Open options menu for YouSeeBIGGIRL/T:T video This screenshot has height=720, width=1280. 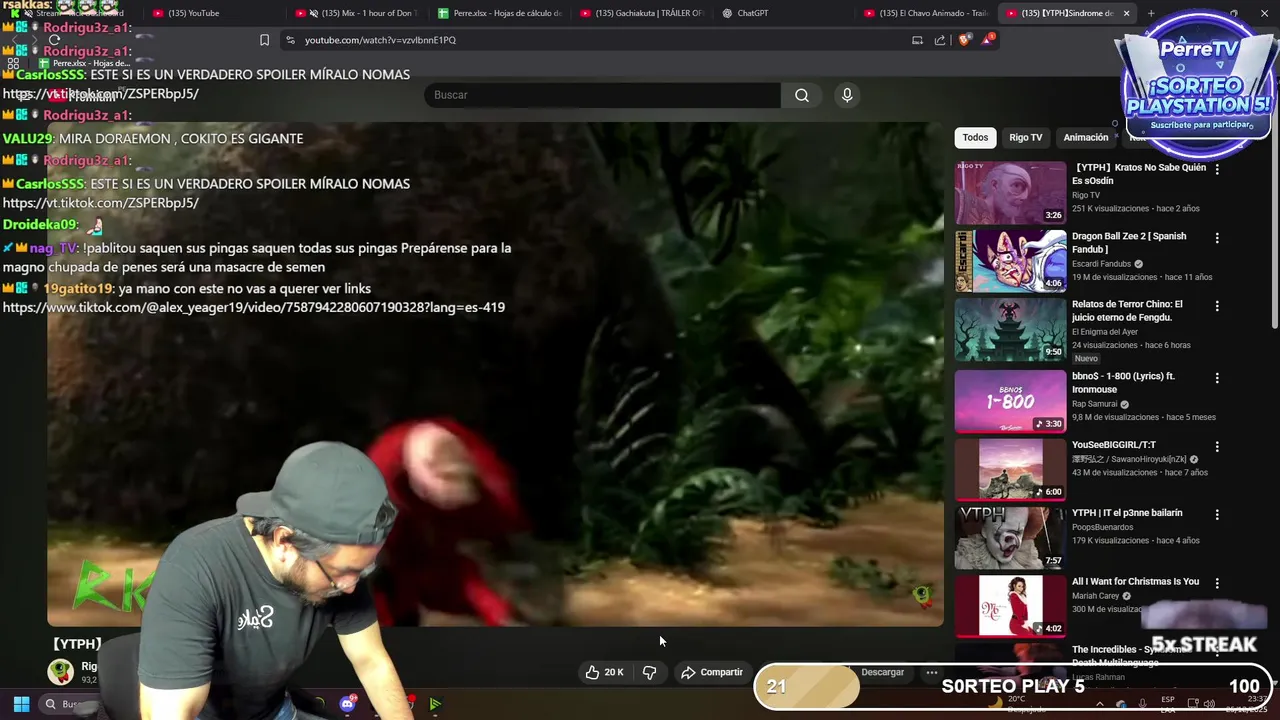[x=1217, y=446]
